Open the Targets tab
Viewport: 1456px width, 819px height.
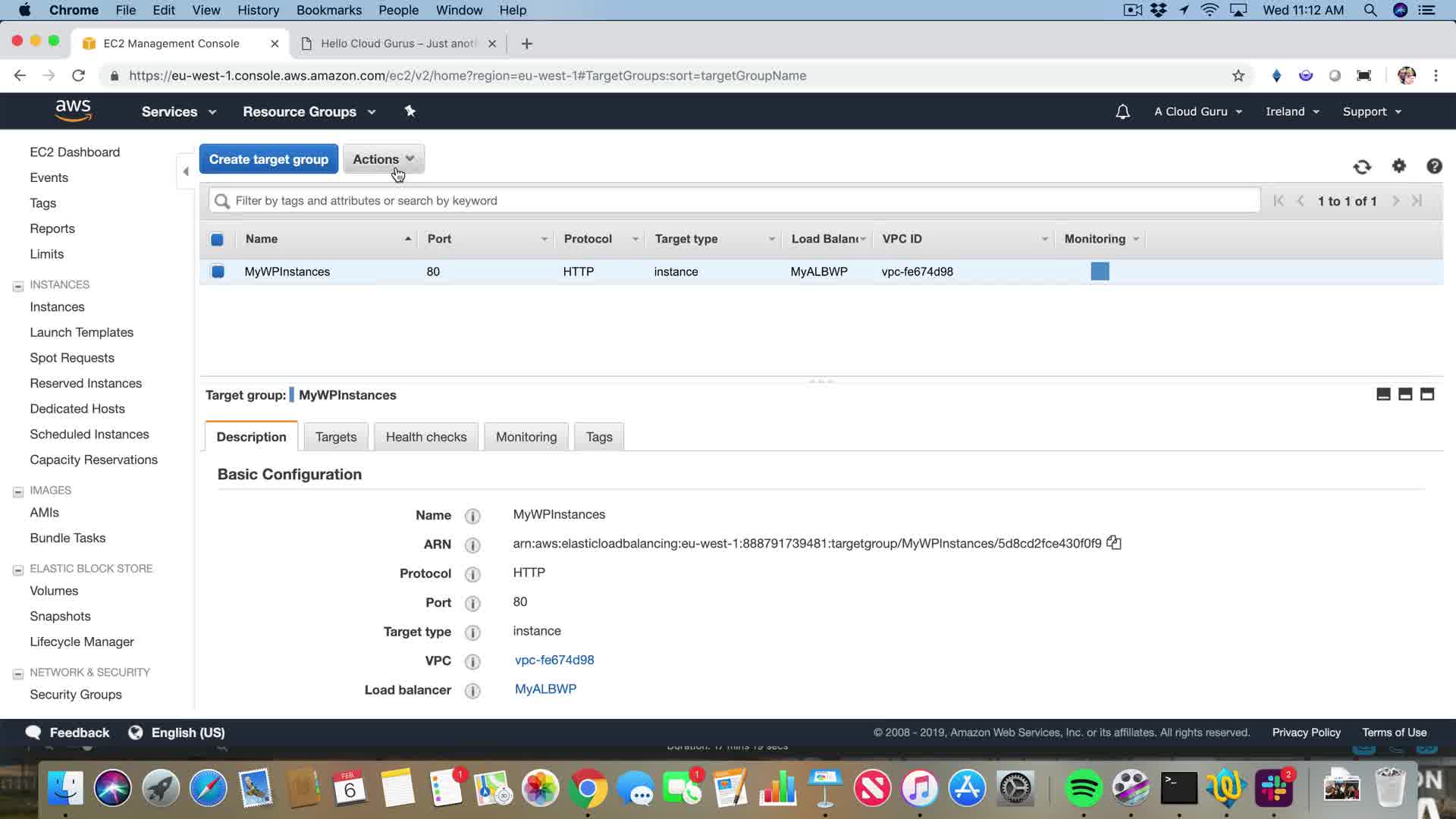(x=336, y=437)
